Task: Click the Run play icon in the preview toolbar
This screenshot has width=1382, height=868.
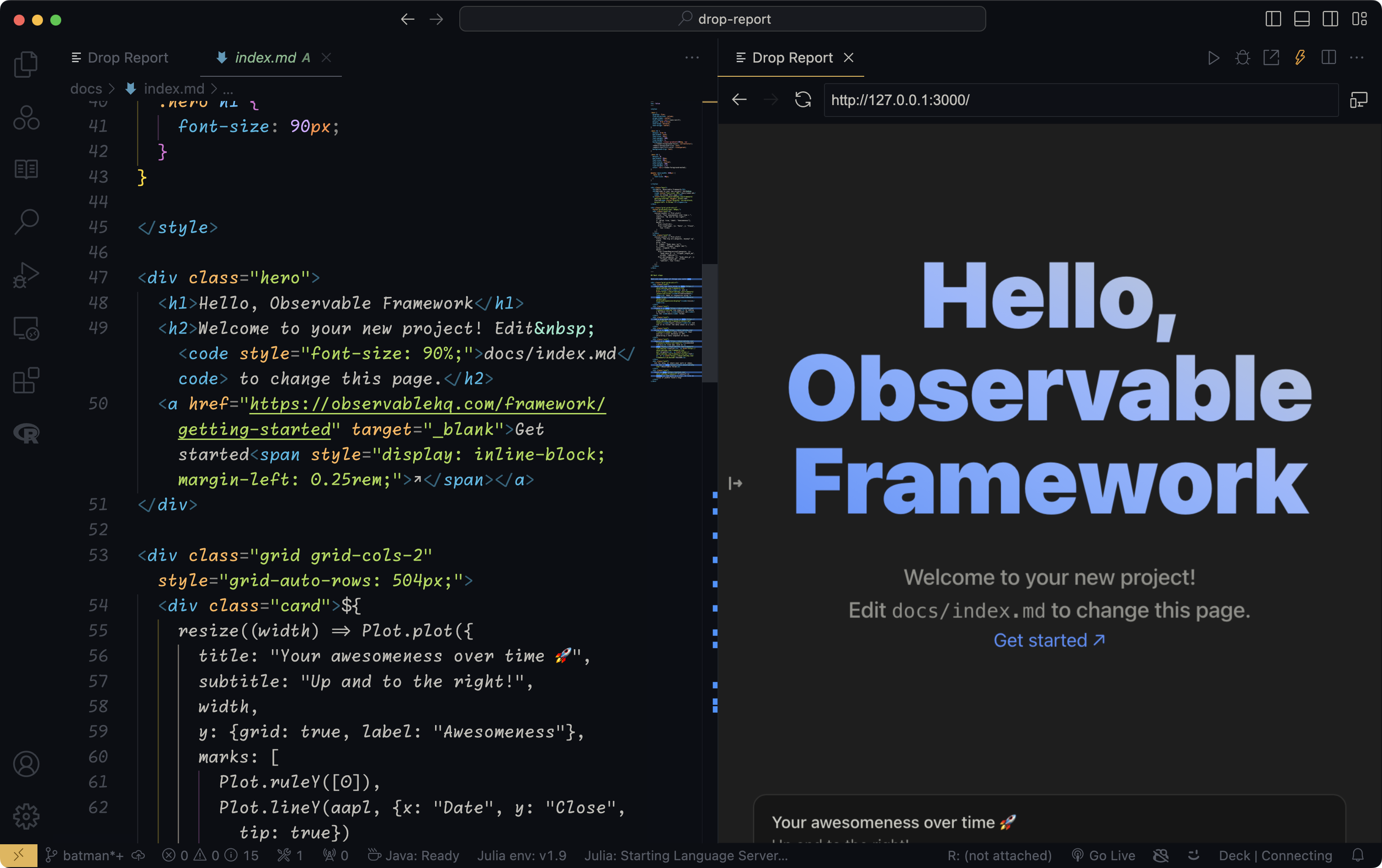Action: (1213, 58)
